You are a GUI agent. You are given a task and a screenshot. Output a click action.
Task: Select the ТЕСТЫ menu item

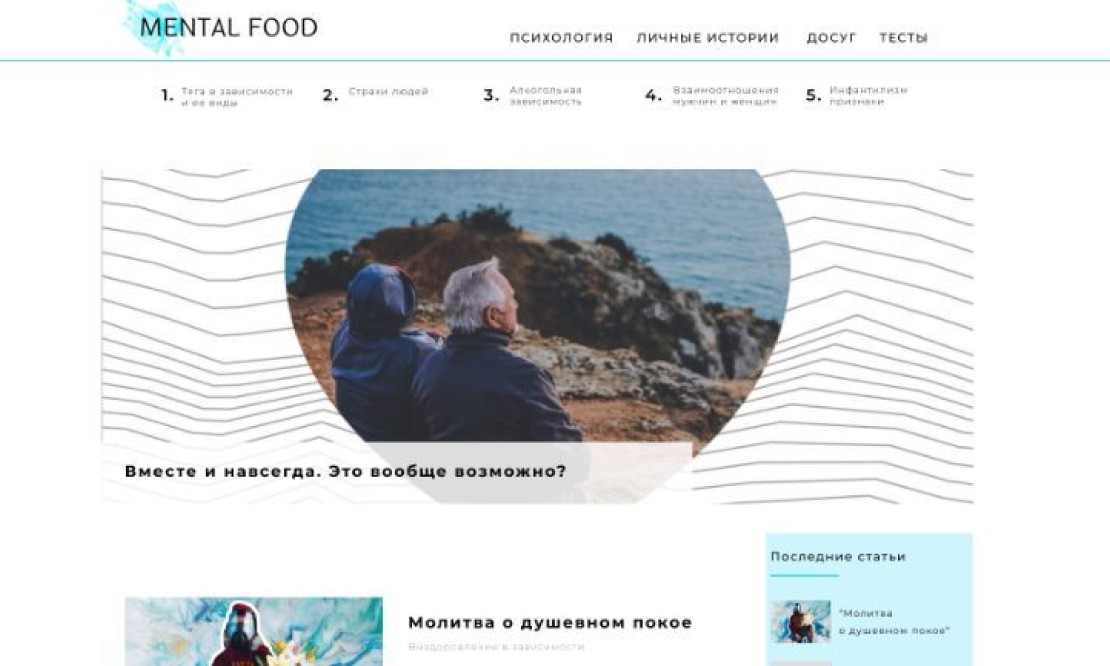[x=903, y=38]
